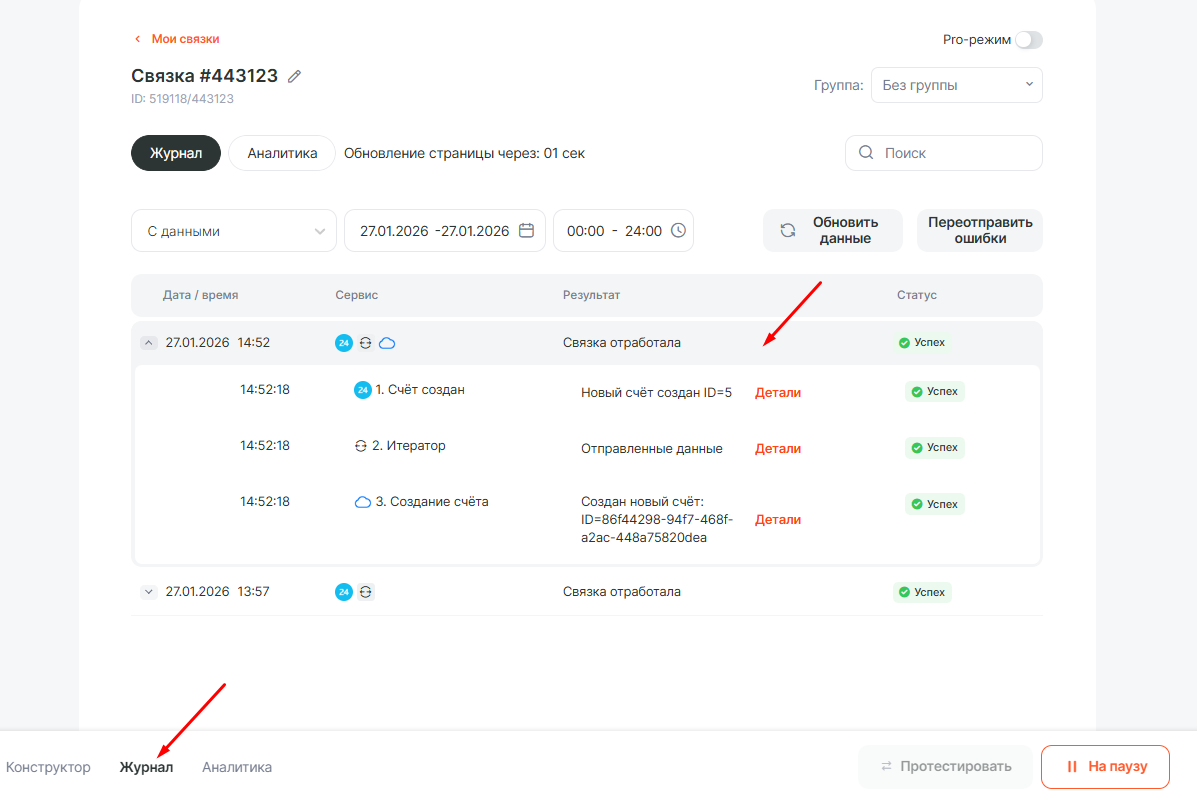The image size is (1197, 797).
Task: Switch to the Аналитика tab at top
Action: (x=282, y=153)
